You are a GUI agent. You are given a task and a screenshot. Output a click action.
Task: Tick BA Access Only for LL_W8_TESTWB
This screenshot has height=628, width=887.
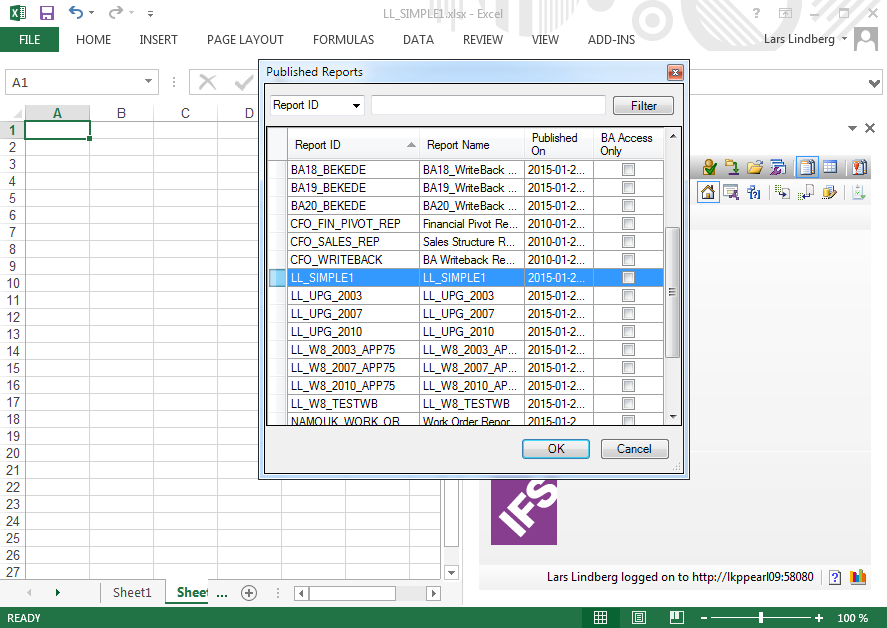(628, 404)
